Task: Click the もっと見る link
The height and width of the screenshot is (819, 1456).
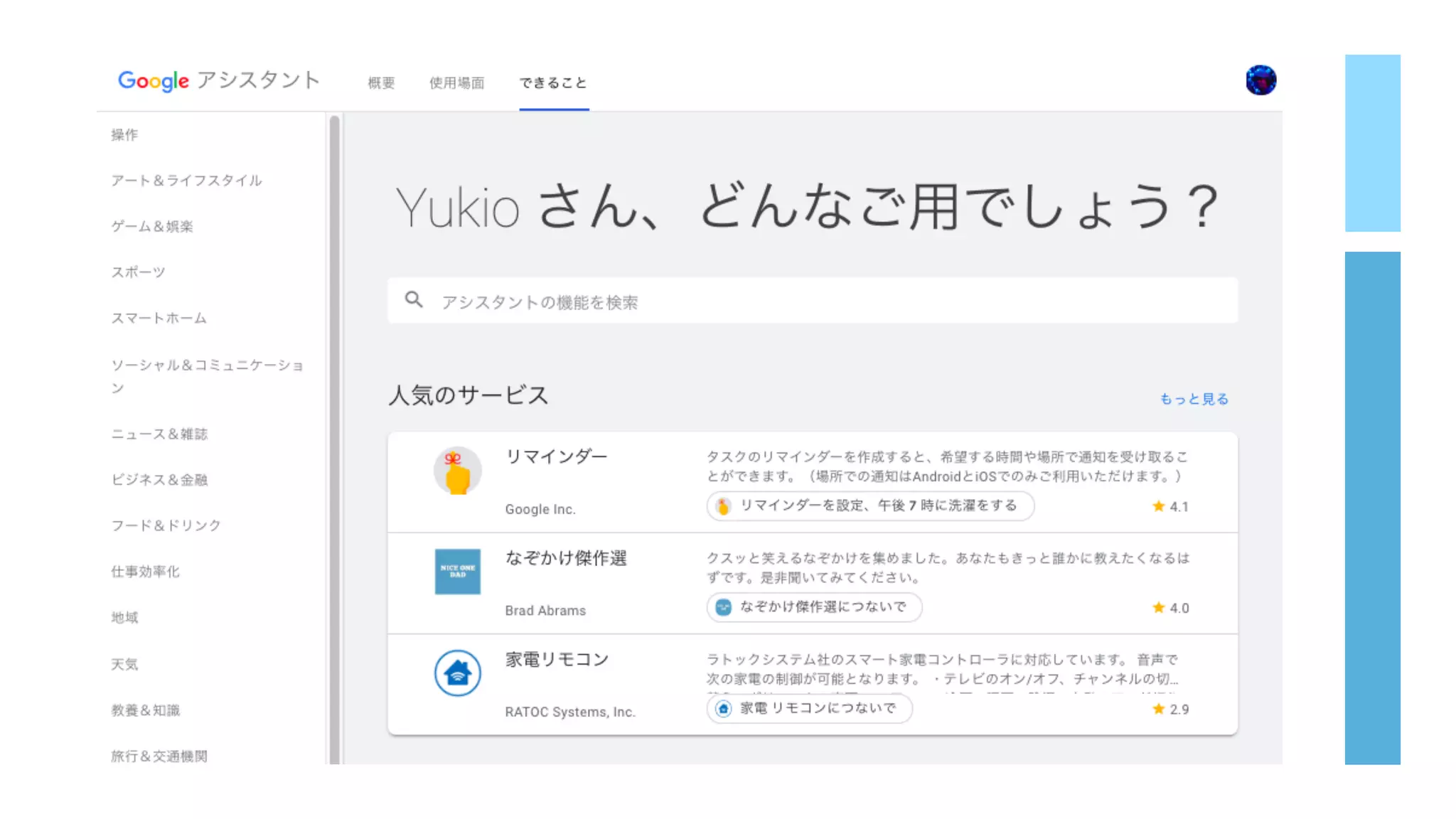Action: [x=1194, y=399]
